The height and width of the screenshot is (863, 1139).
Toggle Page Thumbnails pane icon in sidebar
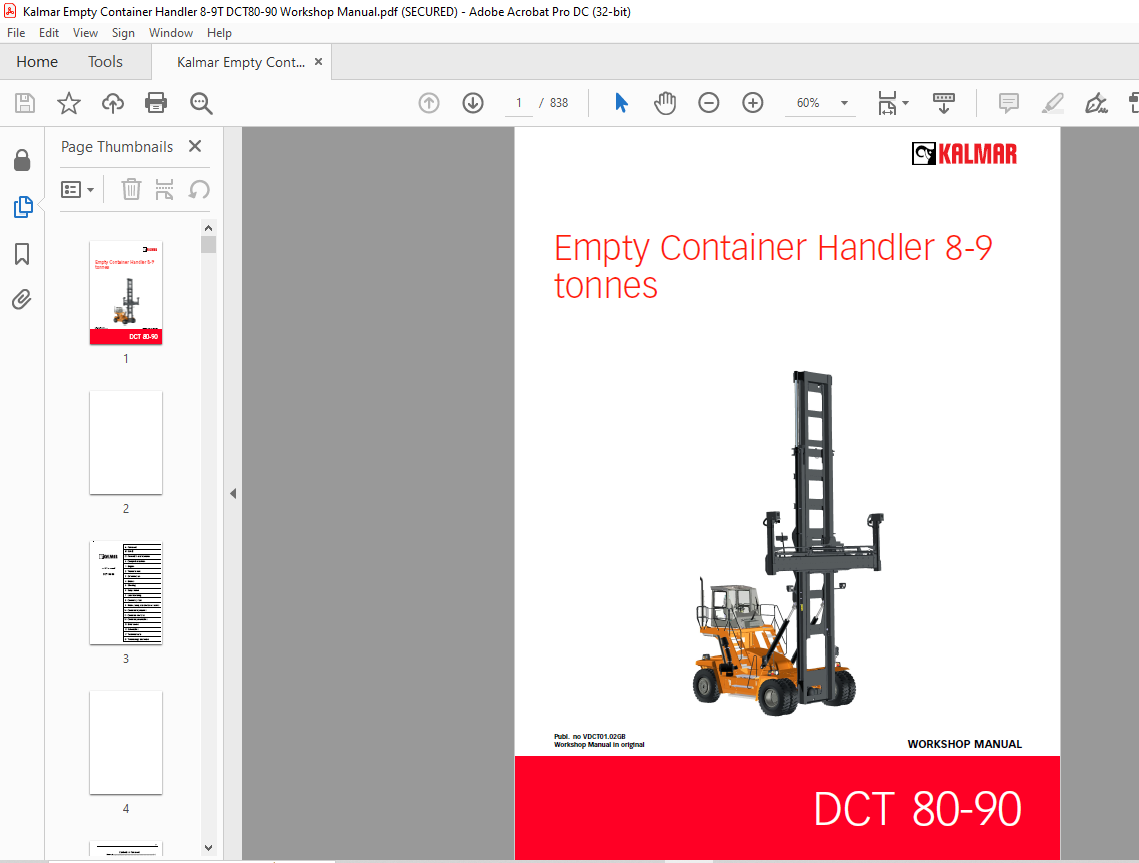click(x=23, y=207)
